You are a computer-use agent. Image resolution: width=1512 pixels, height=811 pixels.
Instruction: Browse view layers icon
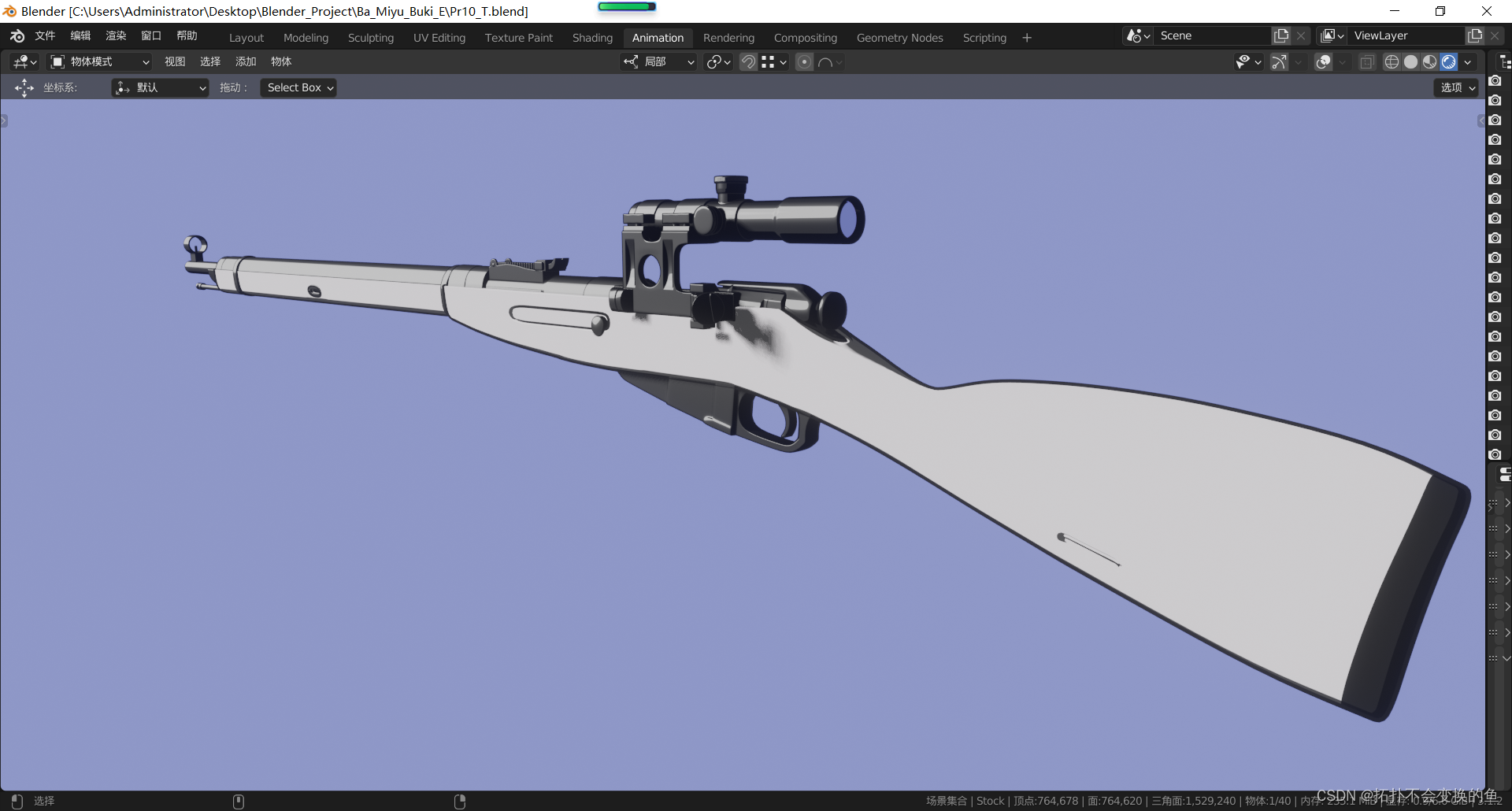[1332, 35]
